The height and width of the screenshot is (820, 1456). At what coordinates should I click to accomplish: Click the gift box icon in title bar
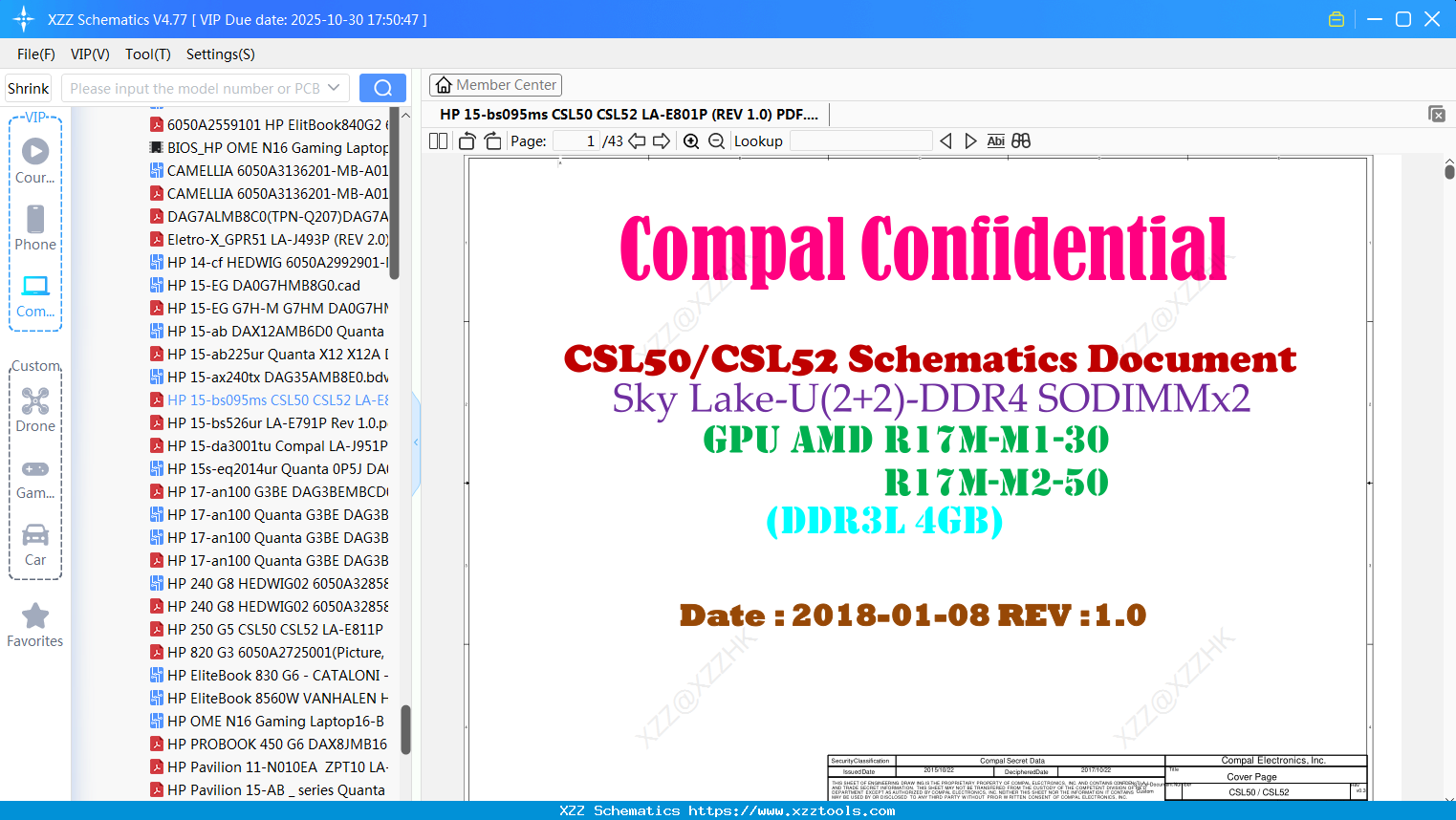click(x=1336, y=19)
